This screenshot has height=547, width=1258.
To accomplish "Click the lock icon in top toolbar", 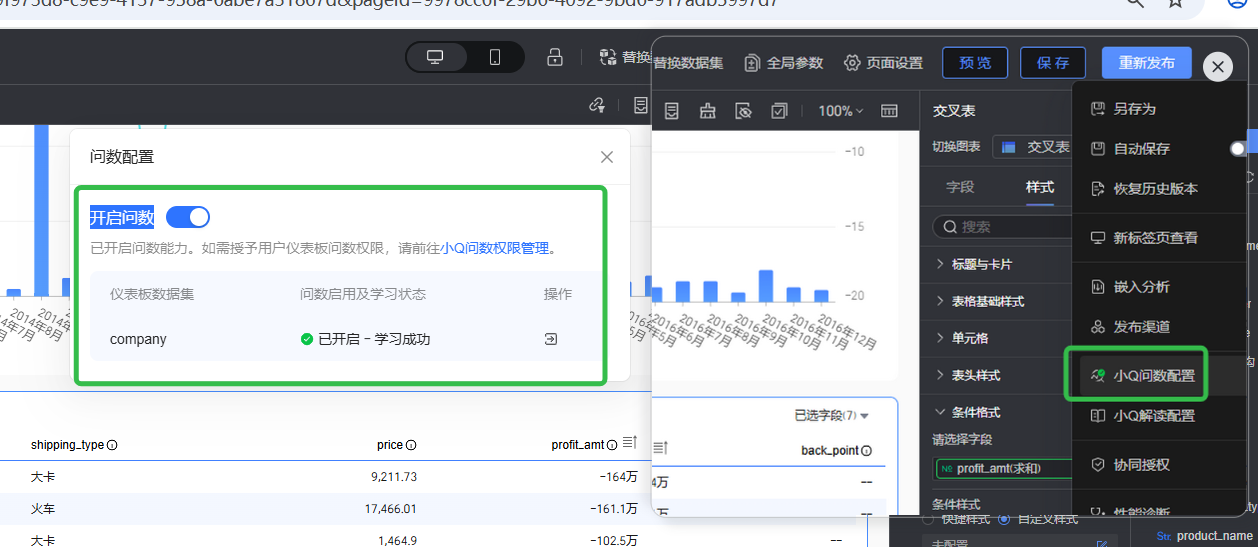I will point(555,57).
